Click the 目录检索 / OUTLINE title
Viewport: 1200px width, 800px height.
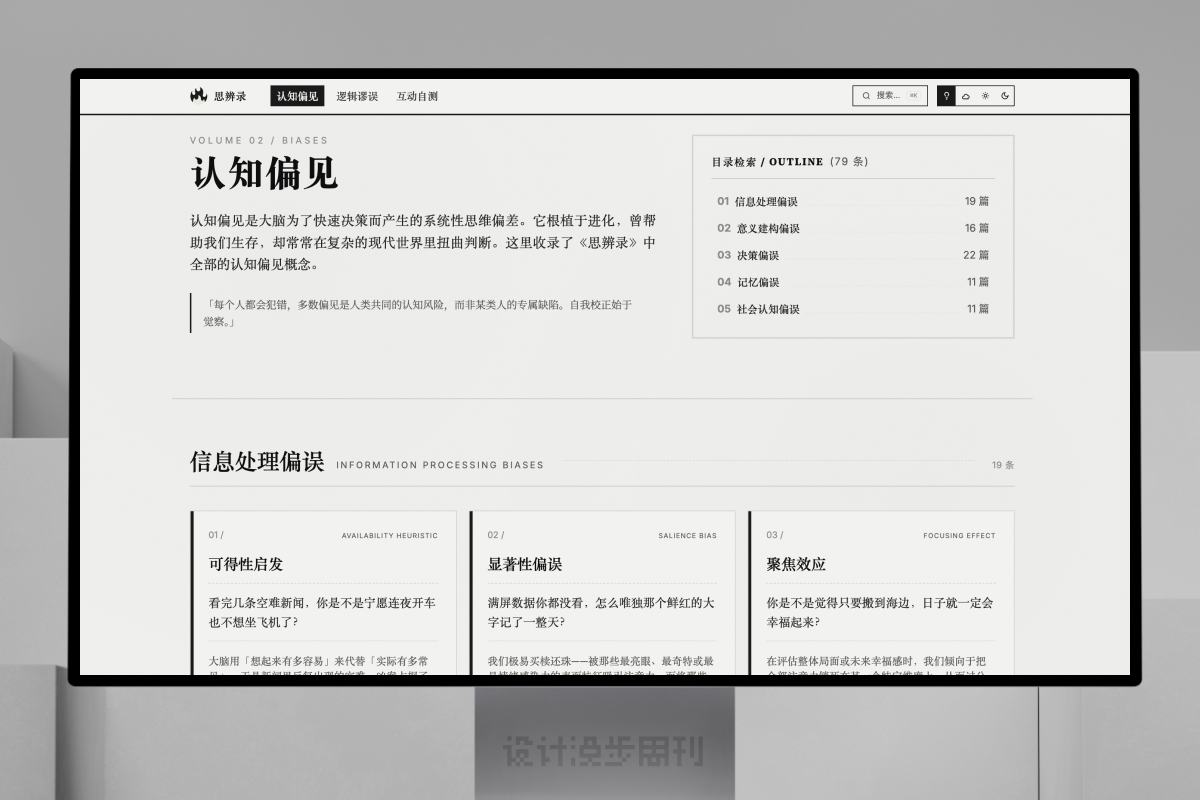coord(767,161)
